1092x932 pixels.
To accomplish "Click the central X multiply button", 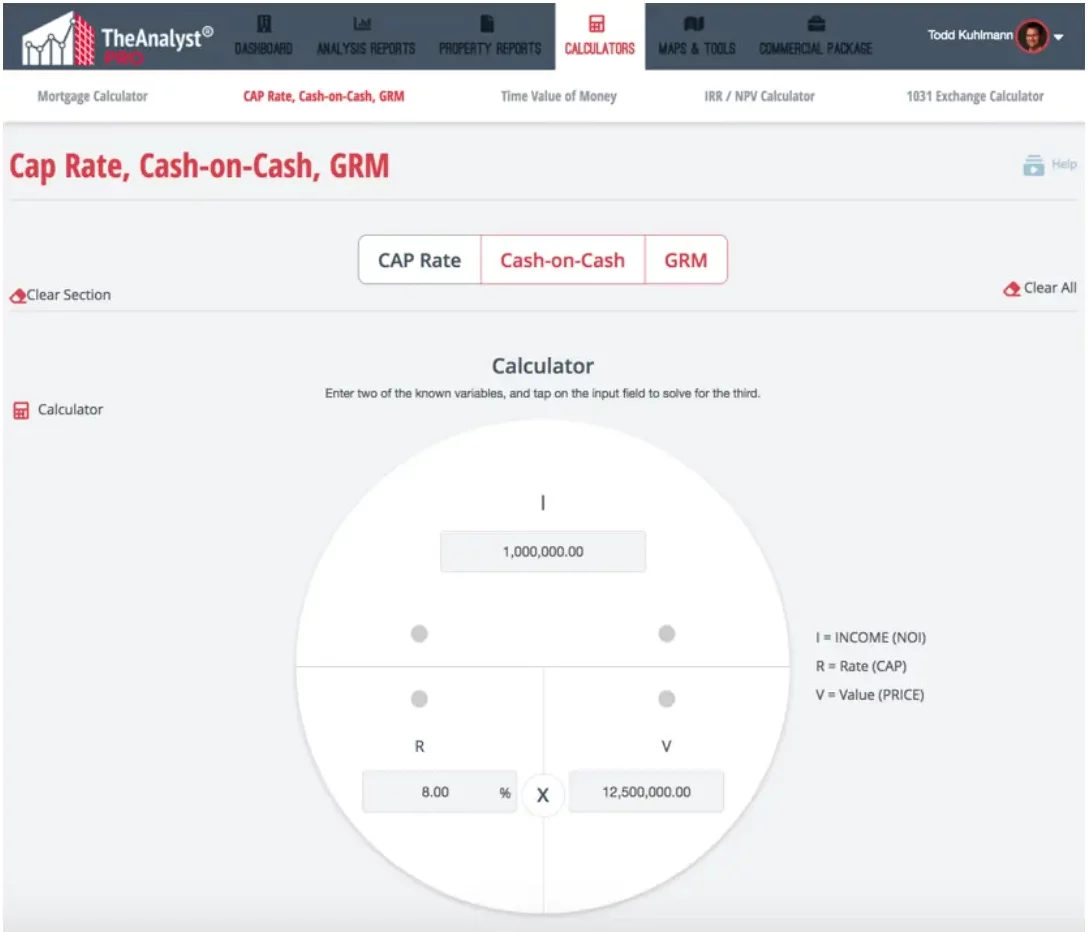I will [543, 795].
